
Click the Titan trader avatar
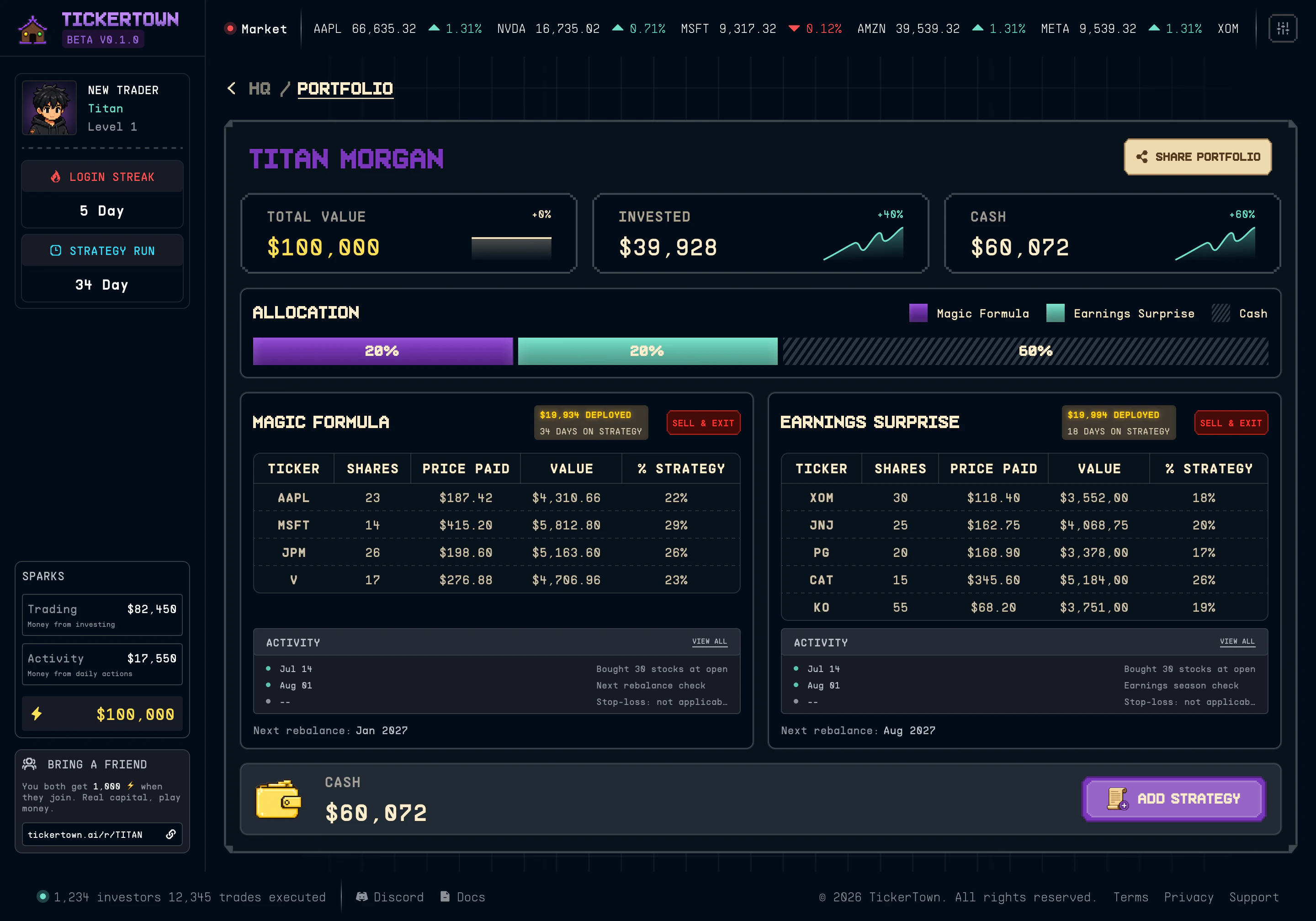click(x=49, y=108)
